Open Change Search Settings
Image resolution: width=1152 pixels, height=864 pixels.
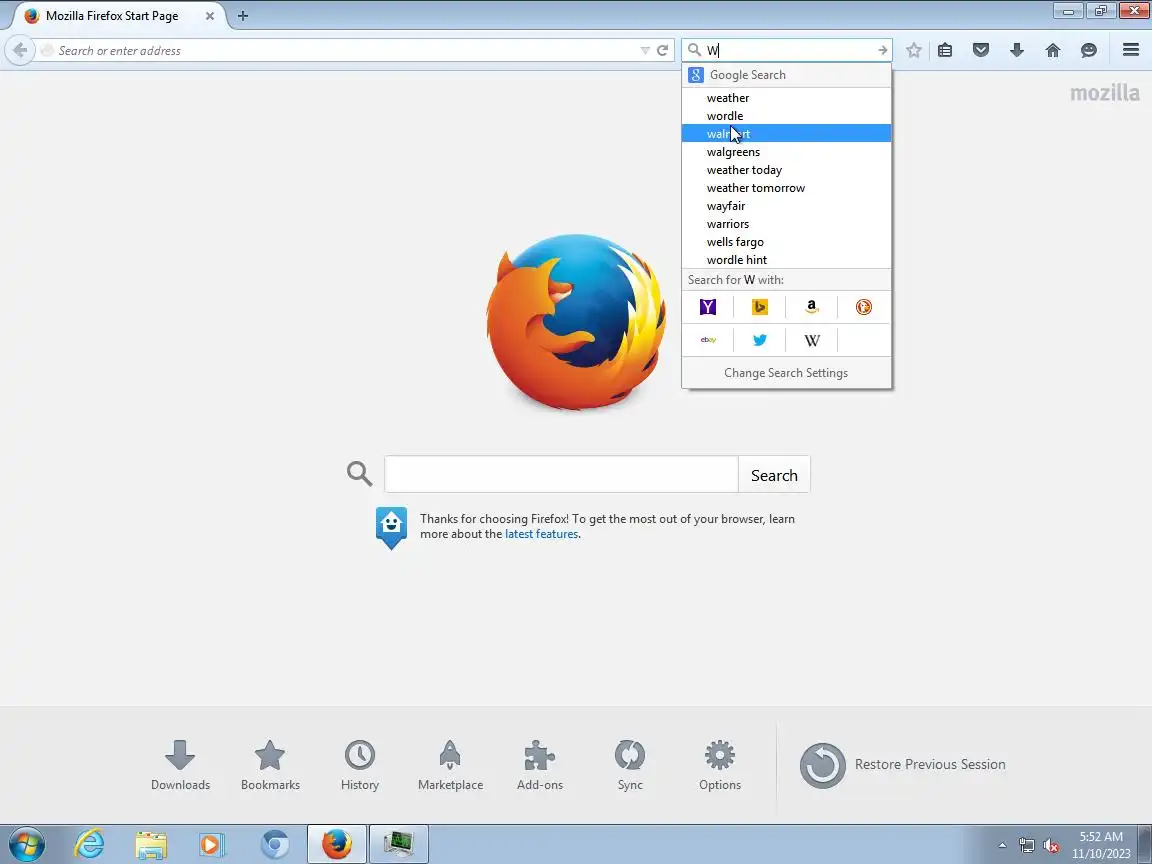tap(786, 372)
